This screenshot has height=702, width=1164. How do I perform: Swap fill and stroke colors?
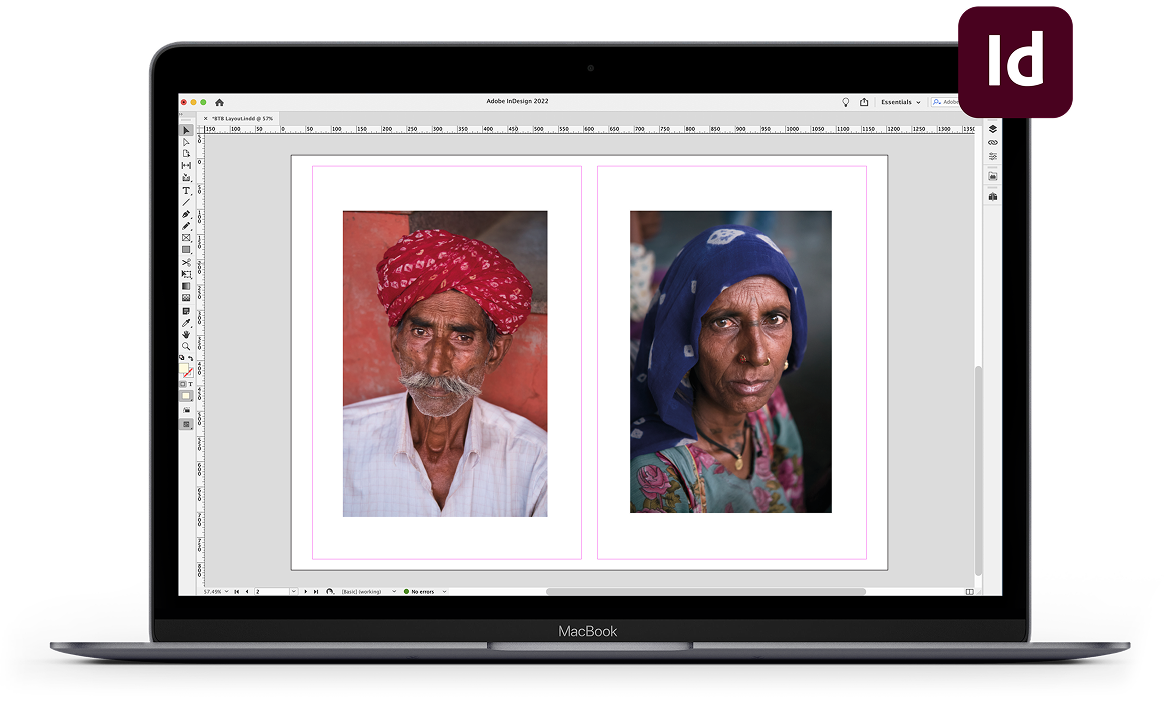click(x=191, y=358)
